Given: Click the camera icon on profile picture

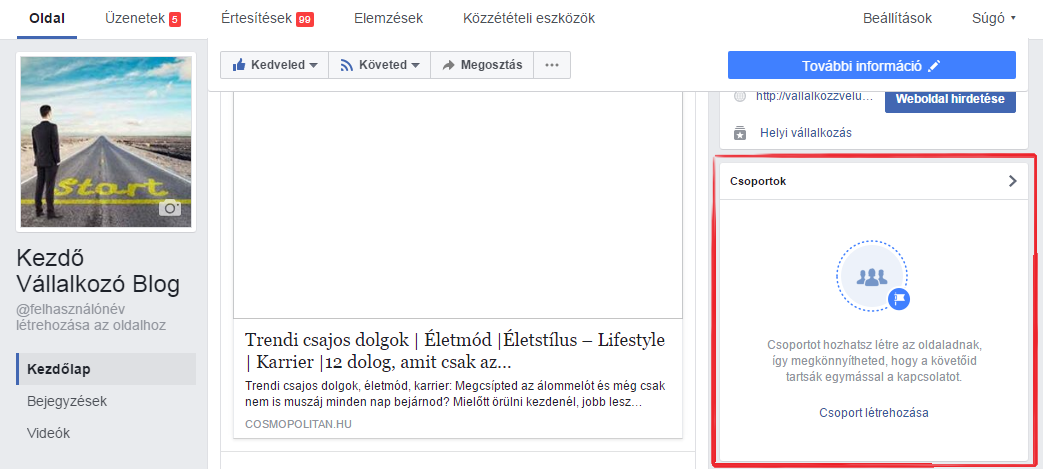Looking at the screenshot, I should click(170, 208).
